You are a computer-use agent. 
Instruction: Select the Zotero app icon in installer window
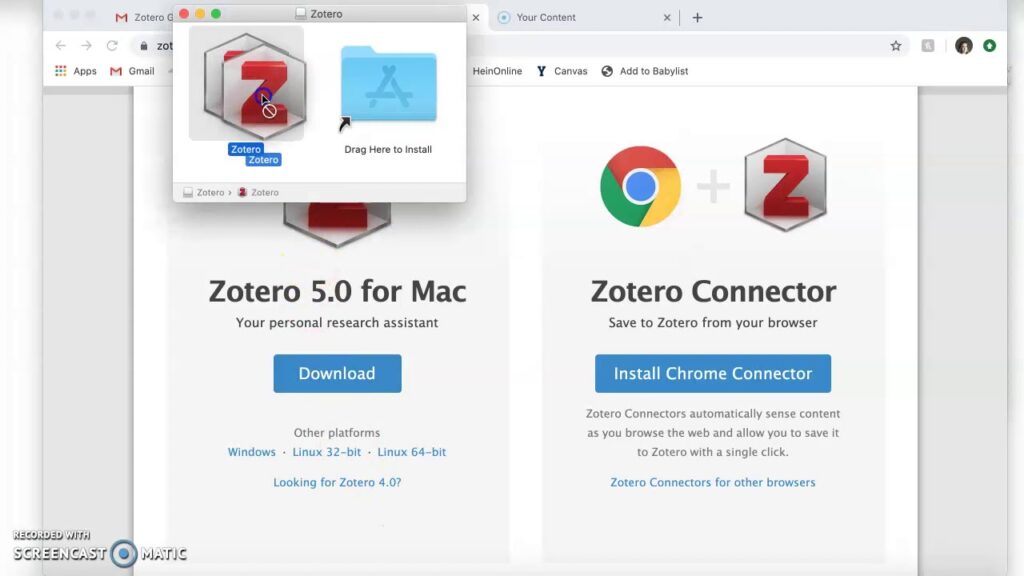click(x=246, y=84)
